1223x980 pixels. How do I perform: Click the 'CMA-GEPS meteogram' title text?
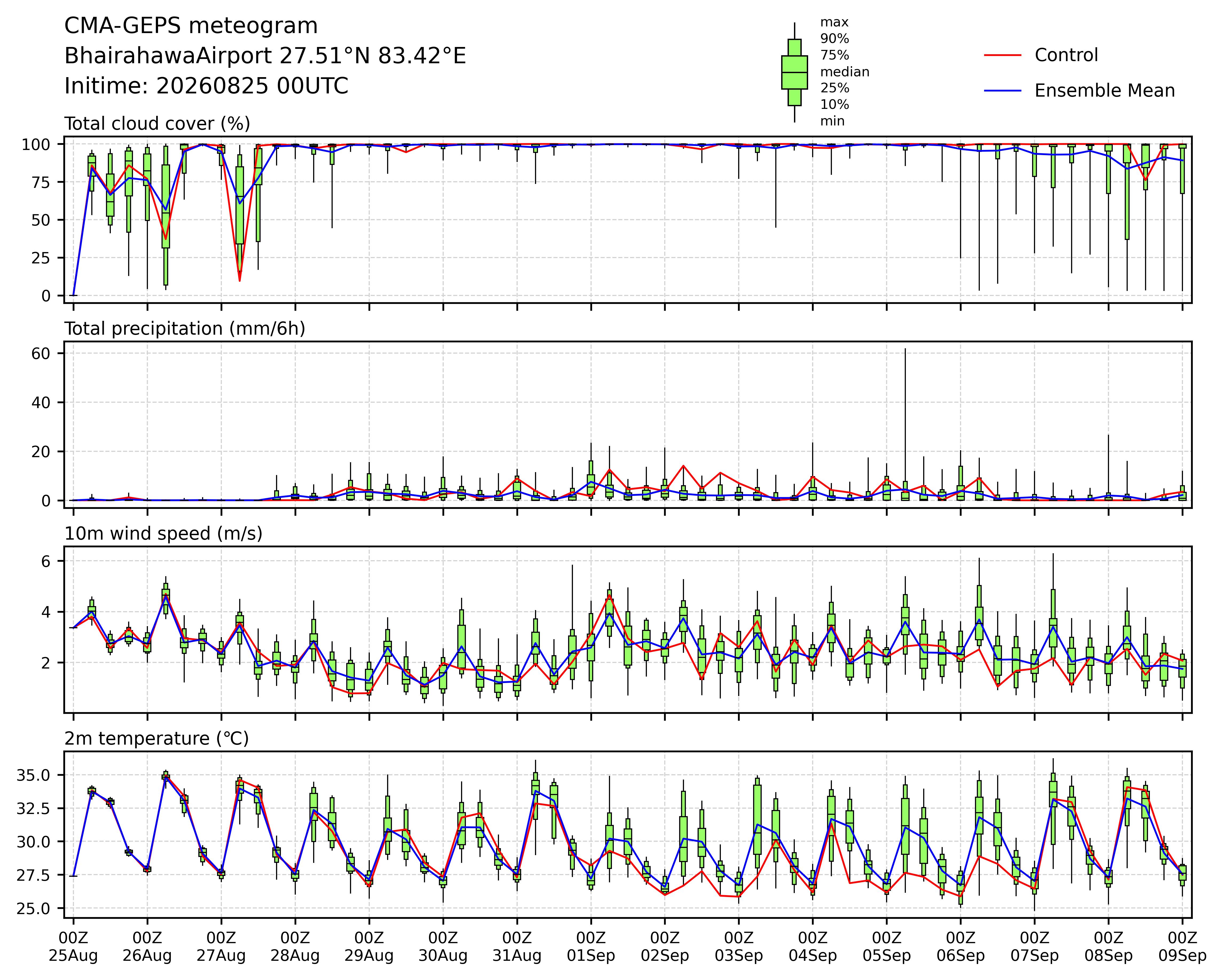[x=191, y=26]
